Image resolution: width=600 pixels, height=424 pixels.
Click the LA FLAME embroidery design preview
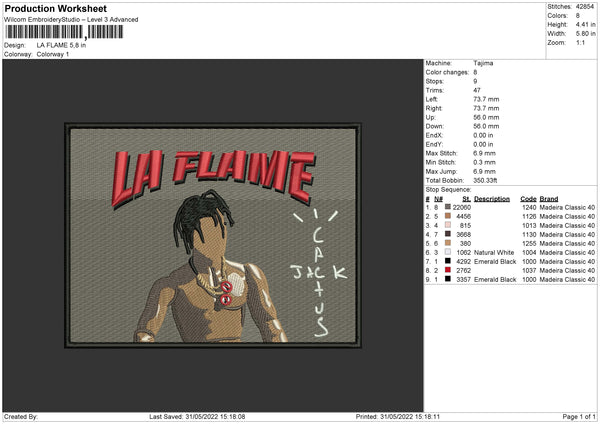coord(213,235)
